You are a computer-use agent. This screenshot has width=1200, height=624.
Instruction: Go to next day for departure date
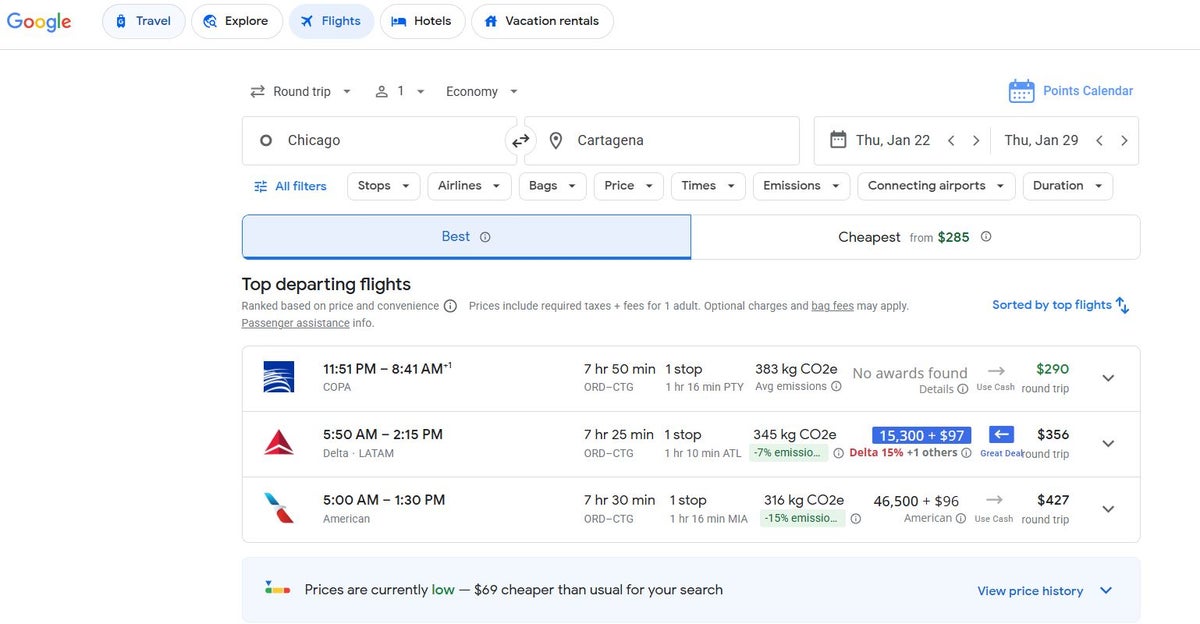point(976,141)
